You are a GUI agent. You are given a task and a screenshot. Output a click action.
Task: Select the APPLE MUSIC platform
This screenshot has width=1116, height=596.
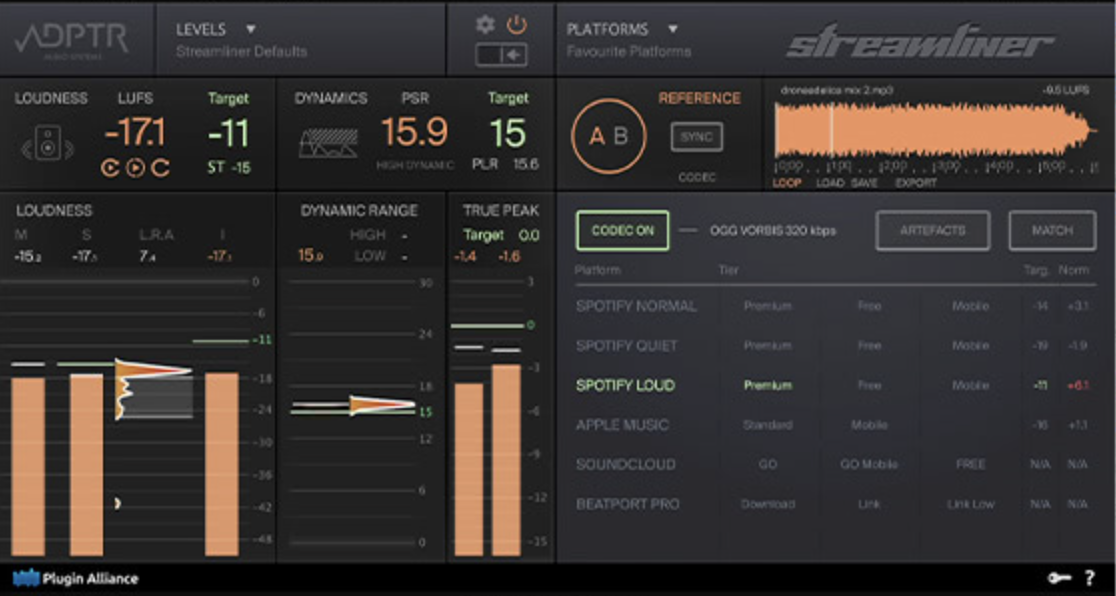[x=622, y=425]
